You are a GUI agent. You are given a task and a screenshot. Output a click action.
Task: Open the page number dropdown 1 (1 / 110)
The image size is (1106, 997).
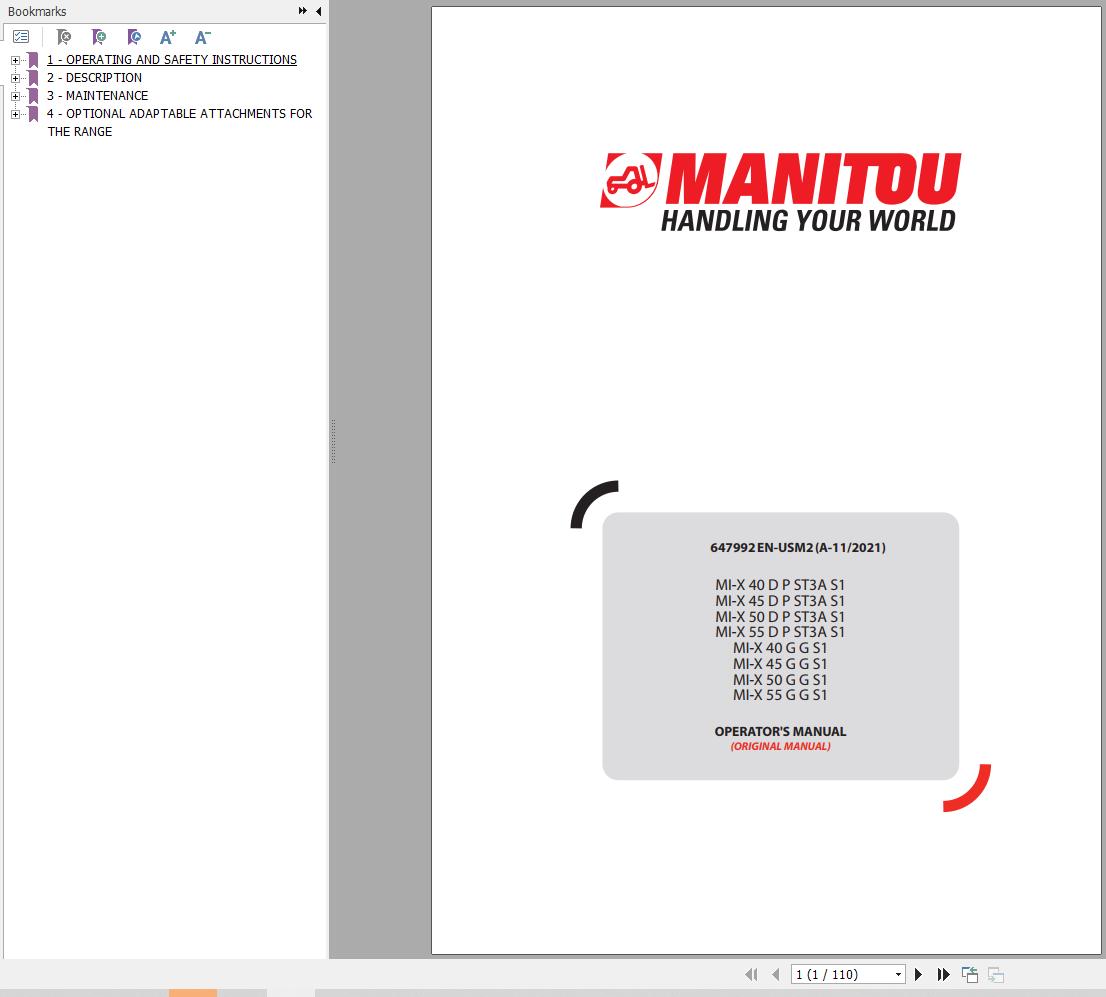point(898,974)
